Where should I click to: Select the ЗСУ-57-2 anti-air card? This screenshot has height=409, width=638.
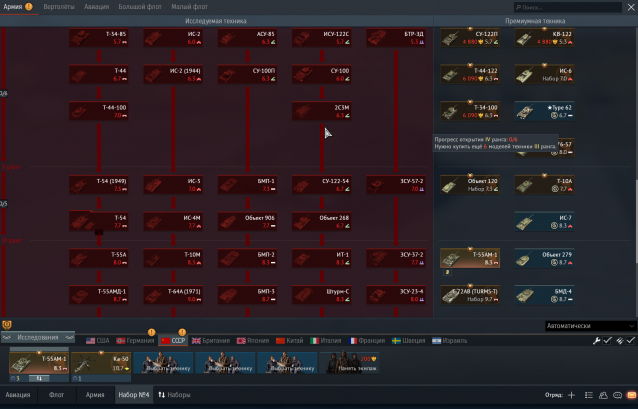point(396,185)
